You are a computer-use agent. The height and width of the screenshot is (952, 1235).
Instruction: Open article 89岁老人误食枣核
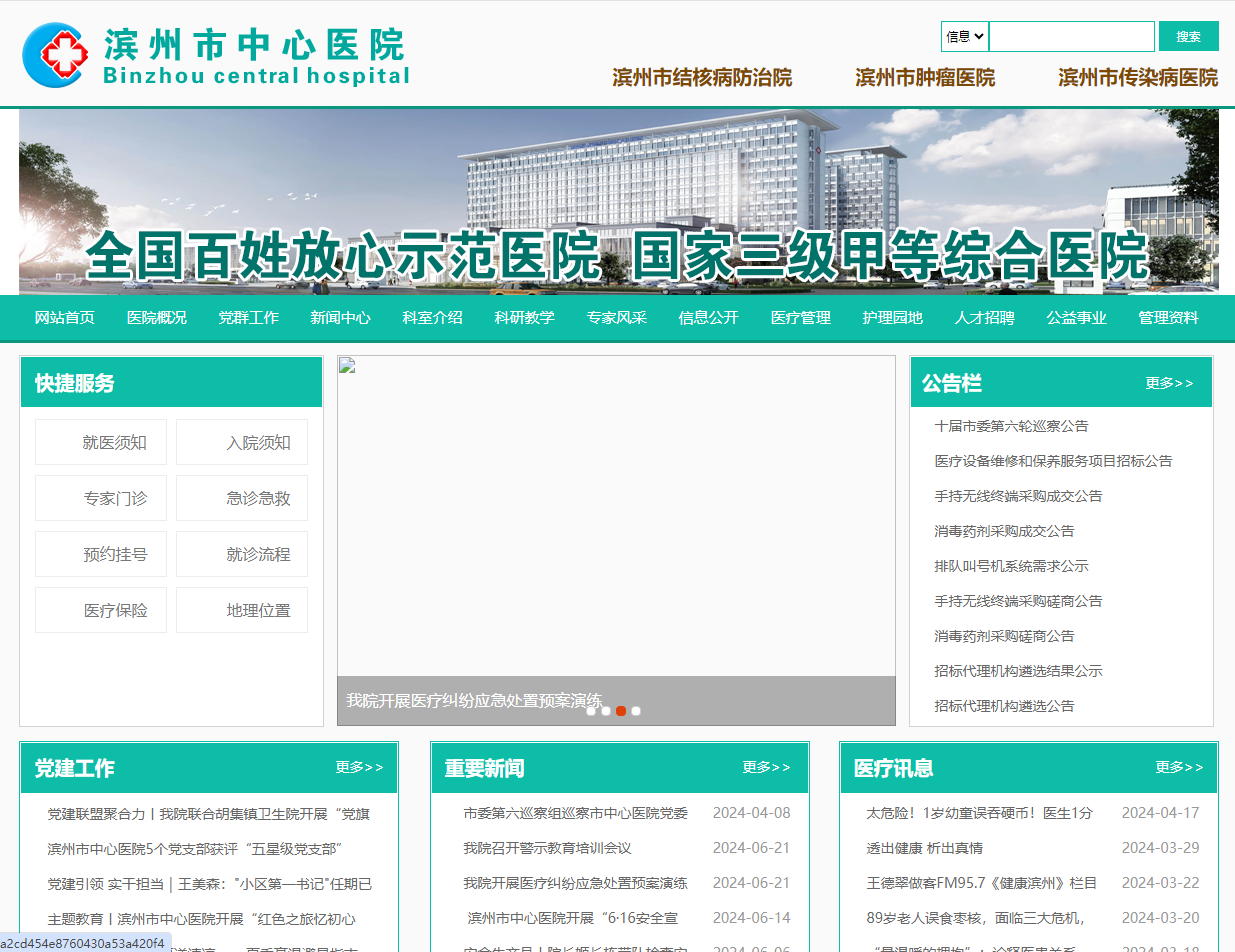[x=975, y=918]
